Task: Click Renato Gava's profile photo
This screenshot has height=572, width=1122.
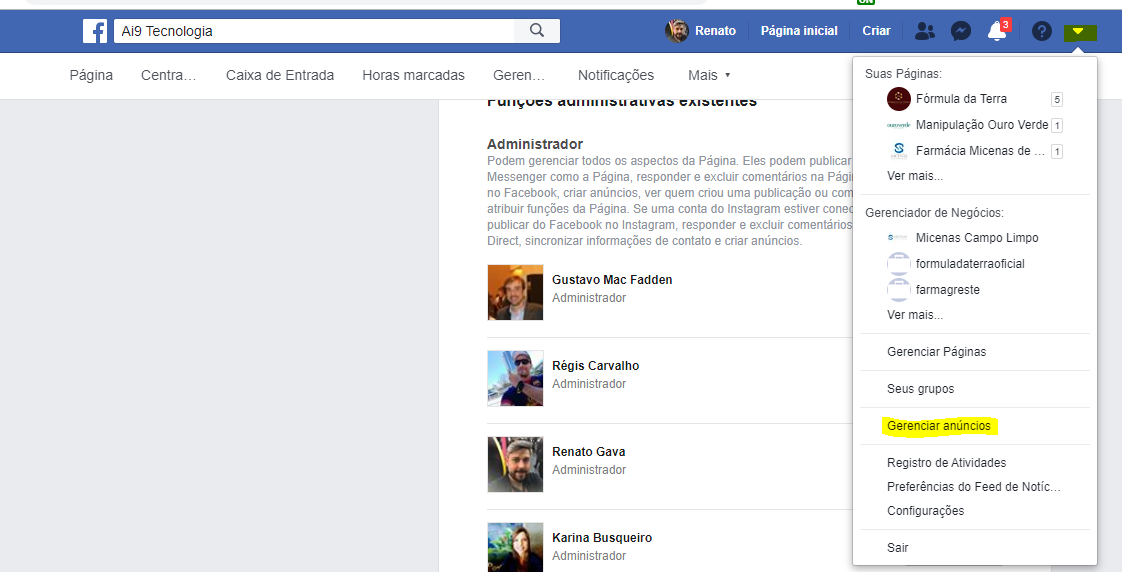Action: pyautogui.click(x=515, y=464)
